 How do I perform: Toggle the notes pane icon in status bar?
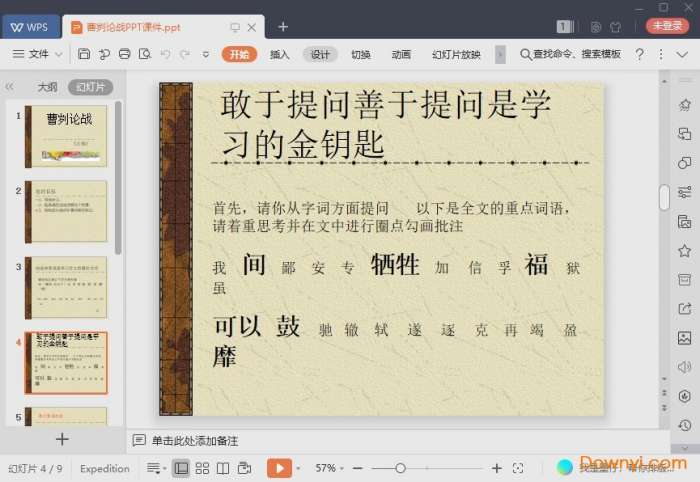point(156,468)
